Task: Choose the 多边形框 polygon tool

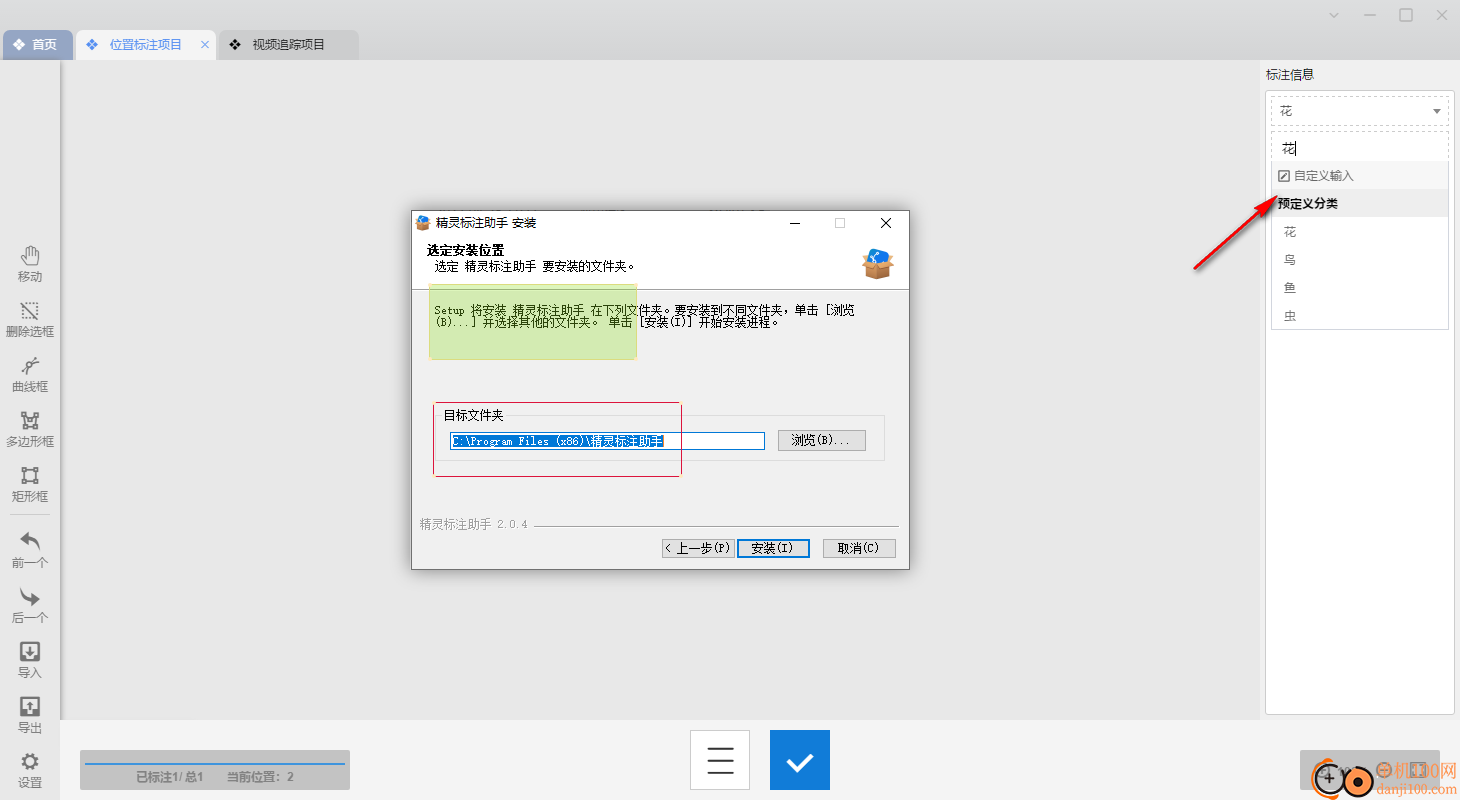Action: click(30, 430)
